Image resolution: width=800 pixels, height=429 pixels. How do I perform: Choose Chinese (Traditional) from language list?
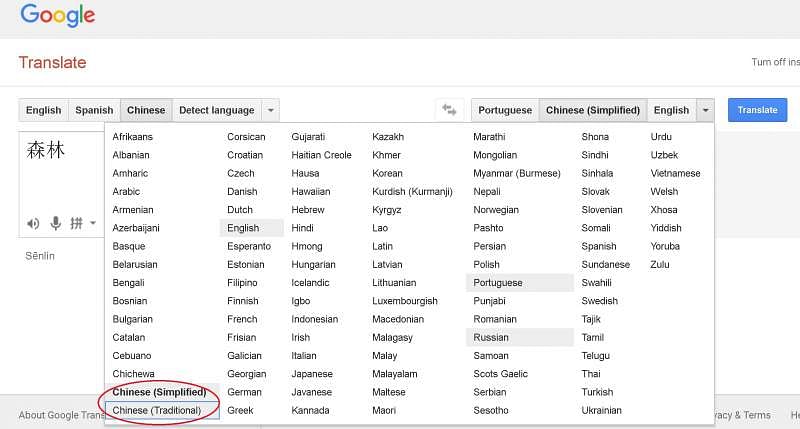click(x=162, y=410)
